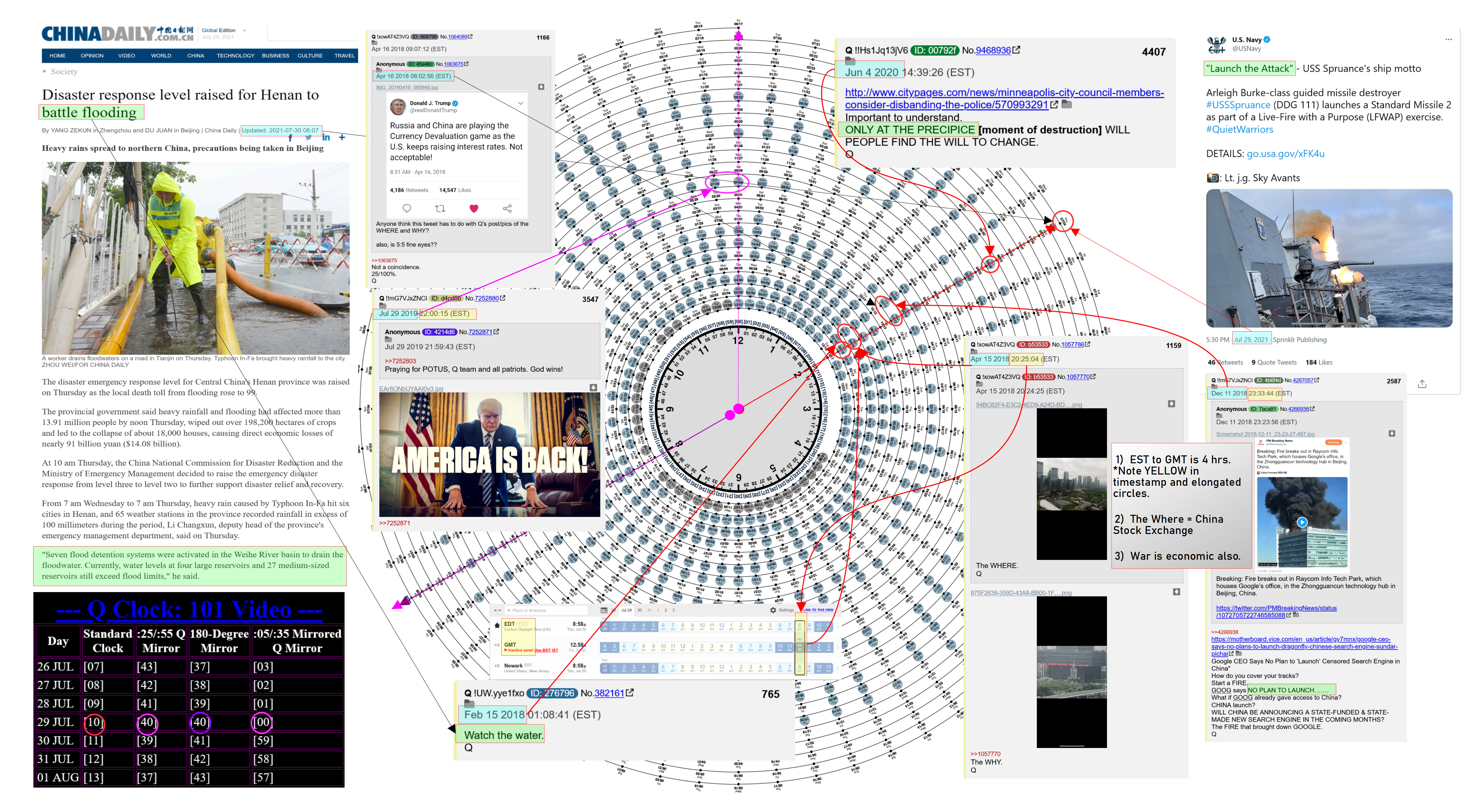The image size is (1477, 812).
Task: Click download icon beside 875F2639 png attachment
Action: [1177, 592]
